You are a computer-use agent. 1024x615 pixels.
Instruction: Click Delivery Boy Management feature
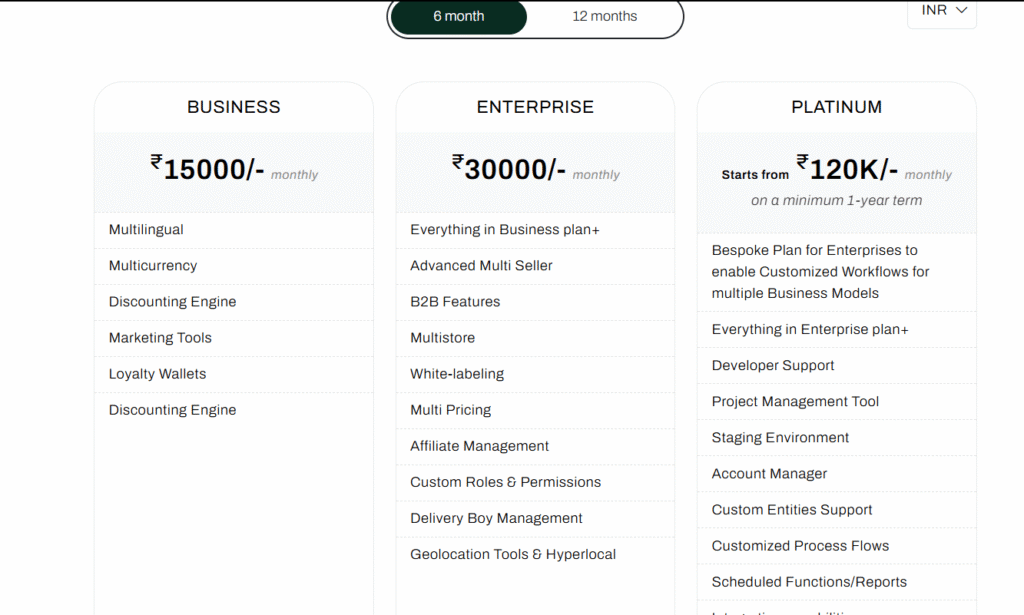[x=496, y=518]
